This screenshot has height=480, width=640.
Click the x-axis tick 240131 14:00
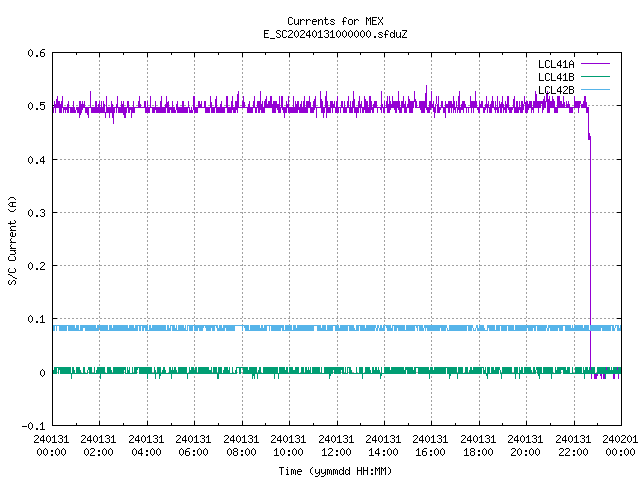383,446
